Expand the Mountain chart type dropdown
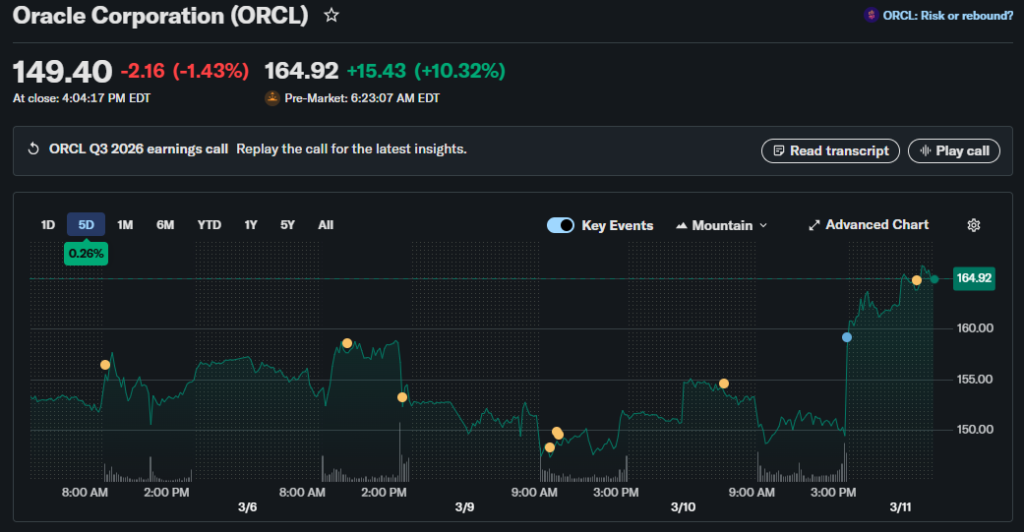Viewport: 1024px width, 532px height. pos(722,225)
